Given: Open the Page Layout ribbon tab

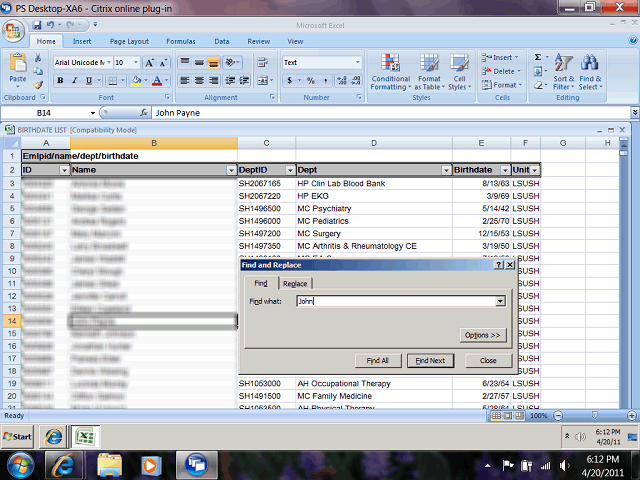Looking at the screenshot, I should point(129,41).
